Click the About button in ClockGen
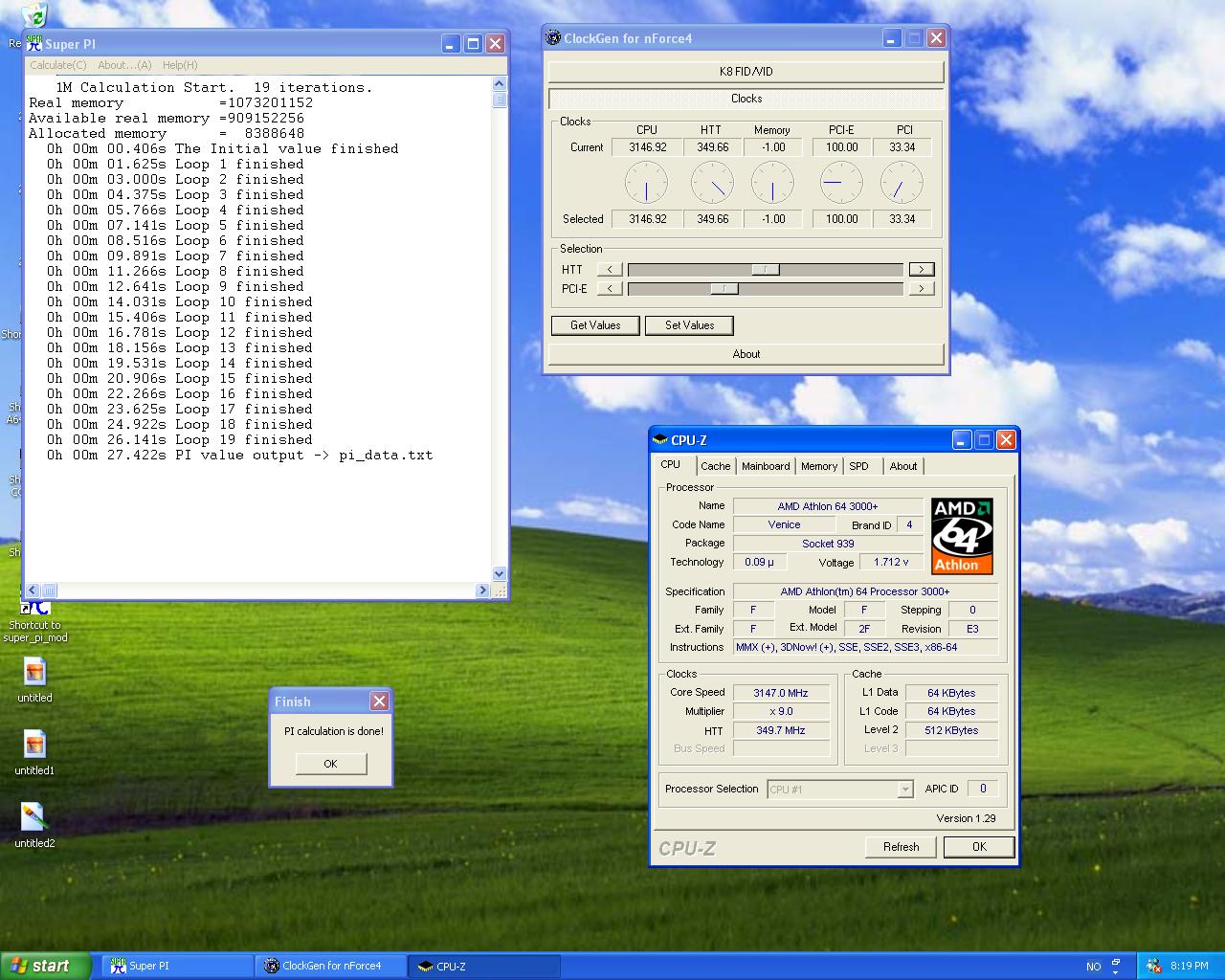Image resolution: width=1225 pixels, height=980 pixels. point(746,354)
